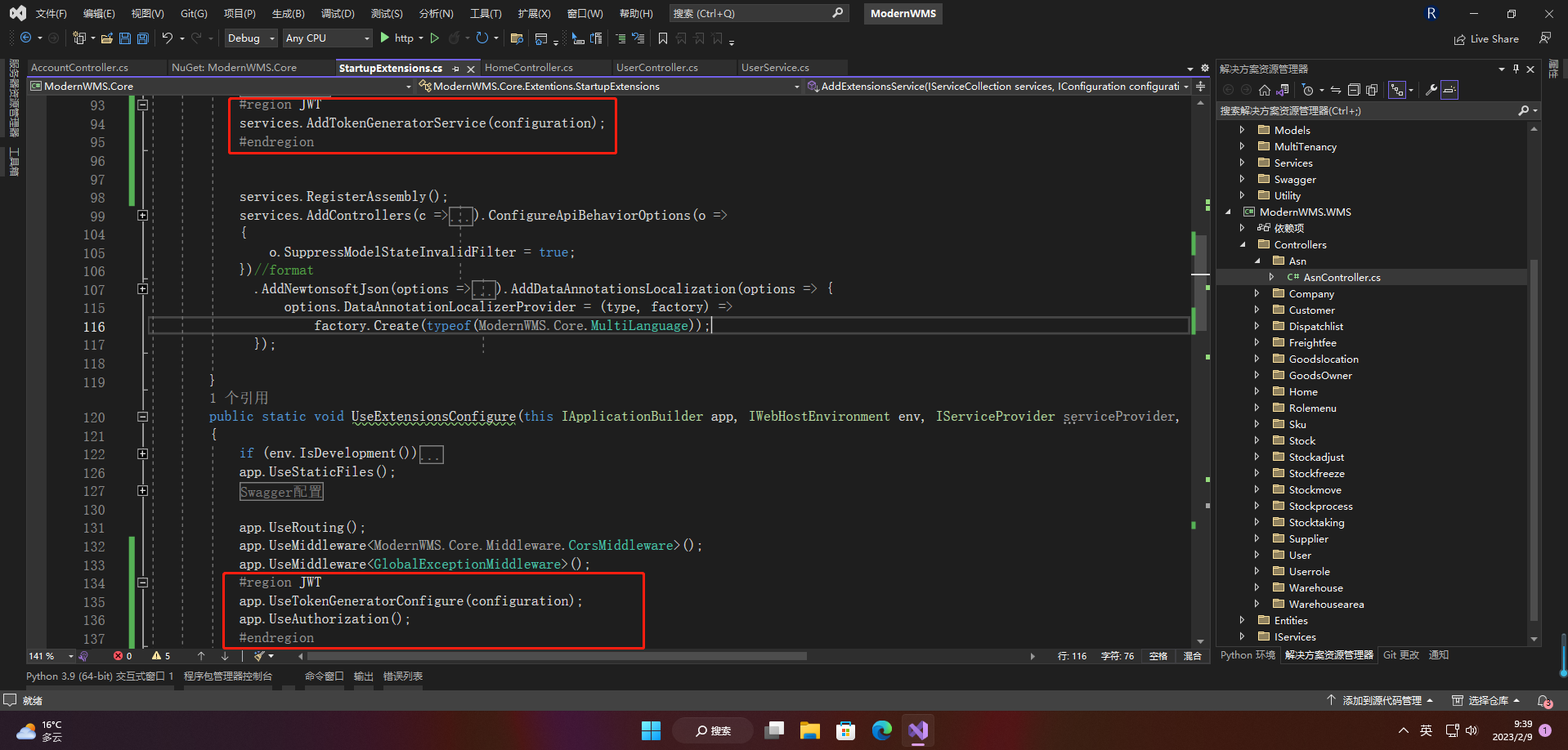This screenshot has height=750, width=1568.
Task: Open editor settings gear above scrollbar
Action: point(1204,68)
